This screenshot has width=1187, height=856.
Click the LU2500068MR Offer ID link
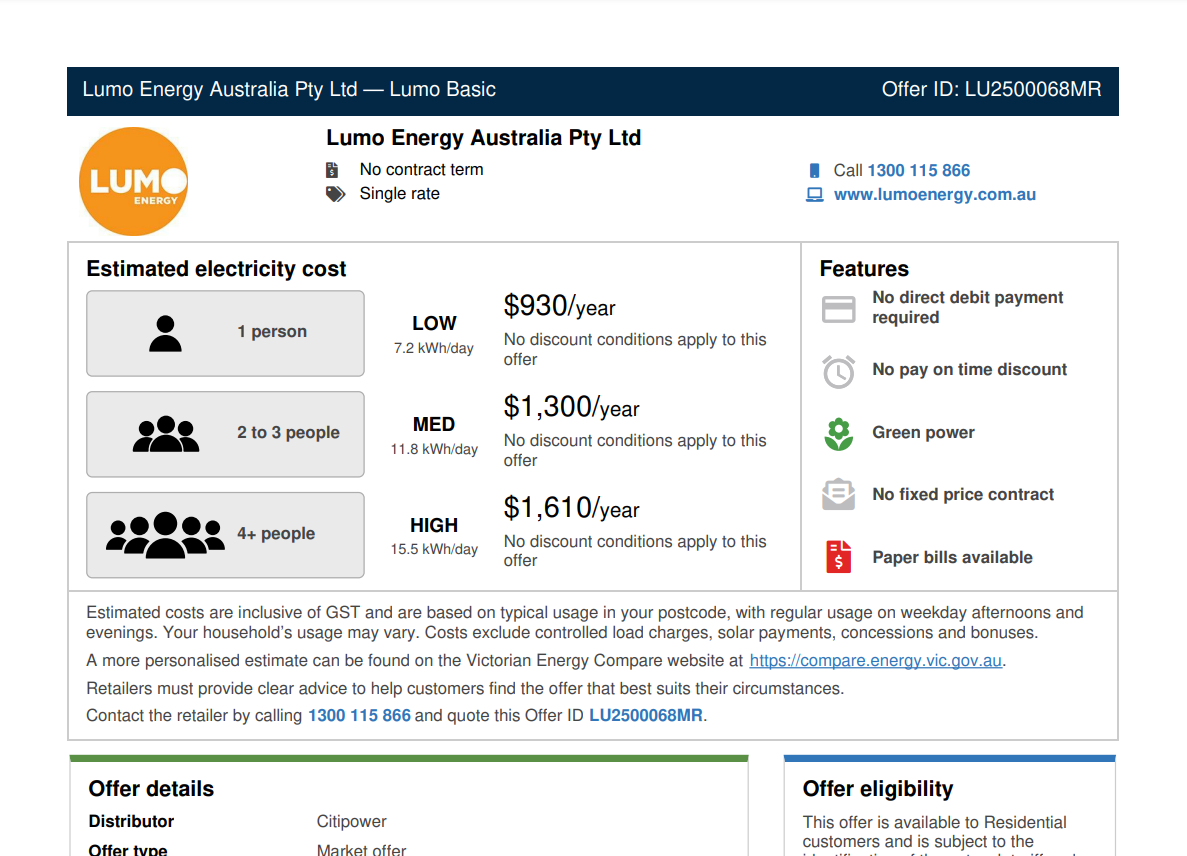click(x=646, y=716)
